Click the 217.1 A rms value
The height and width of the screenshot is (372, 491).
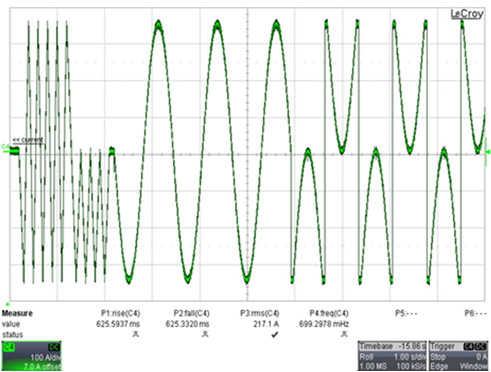(x=266, y=324)
